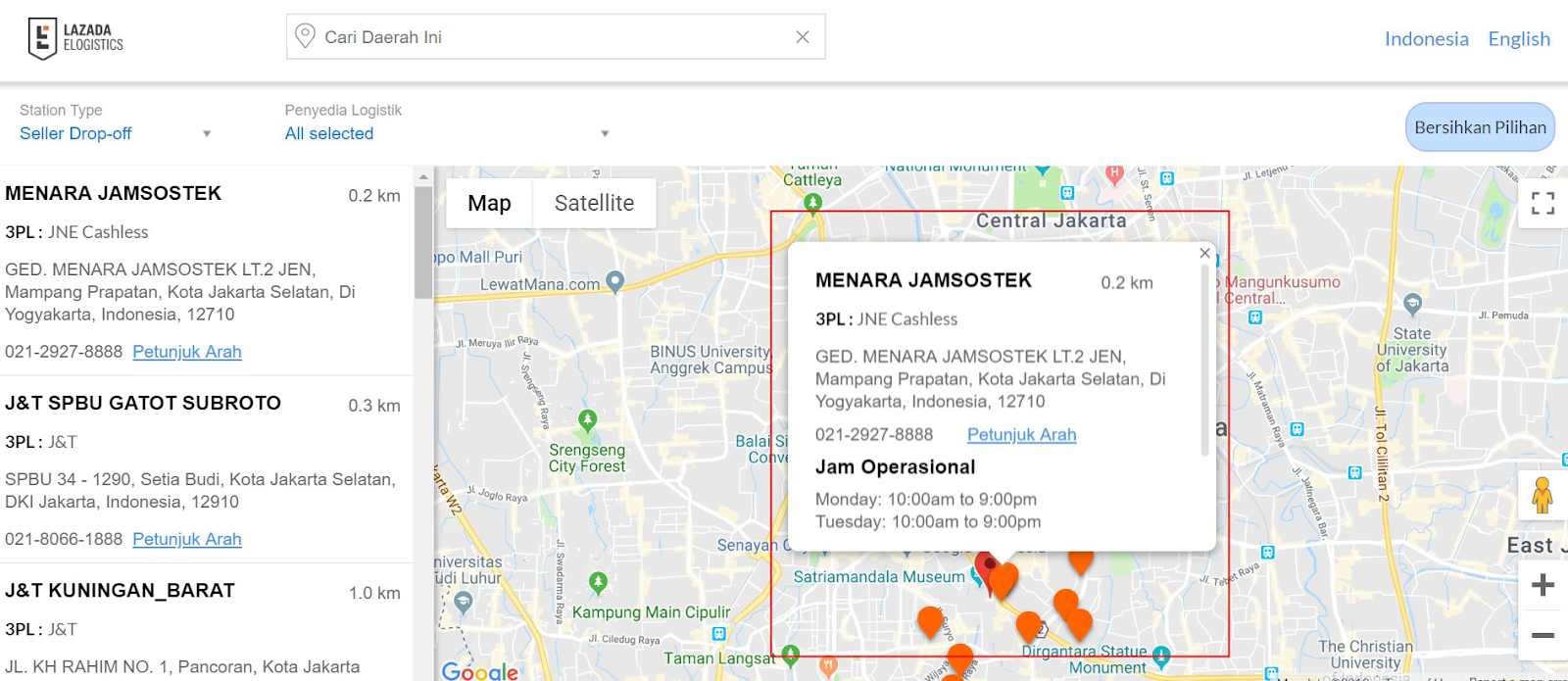This screenshot has width=1568, height=681.
Task: Switch language to Indonesia
Action: click(x=1426, y=39)
